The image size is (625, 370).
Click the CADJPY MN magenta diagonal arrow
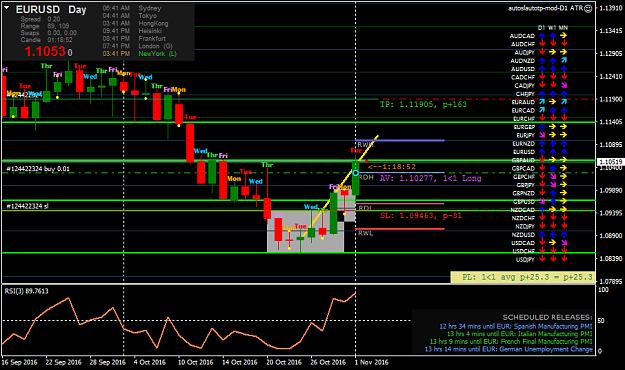[x=564, y=85]
